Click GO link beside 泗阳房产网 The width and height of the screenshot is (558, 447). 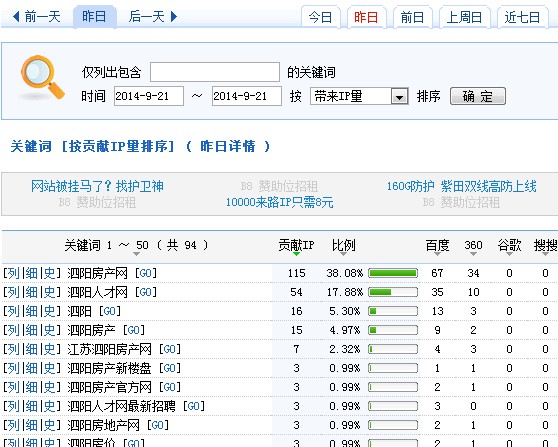146,273
